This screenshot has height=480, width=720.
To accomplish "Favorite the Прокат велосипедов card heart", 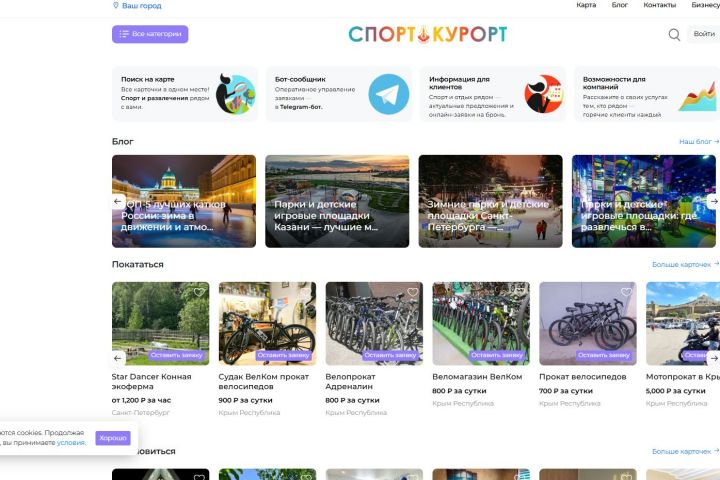I will [x=626, y=292].
